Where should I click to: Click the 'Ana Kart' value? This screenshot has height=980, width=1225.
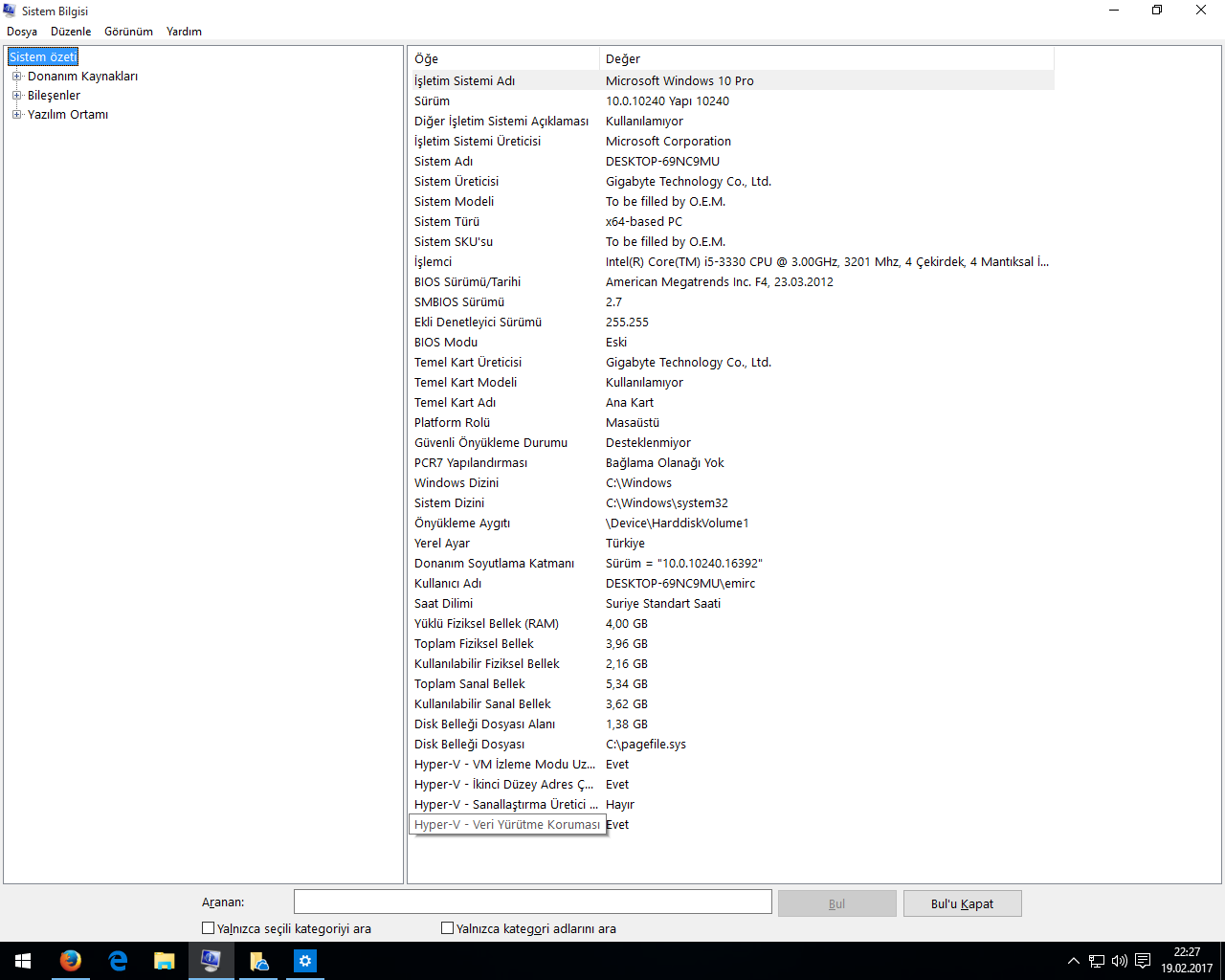click(630, 403)
